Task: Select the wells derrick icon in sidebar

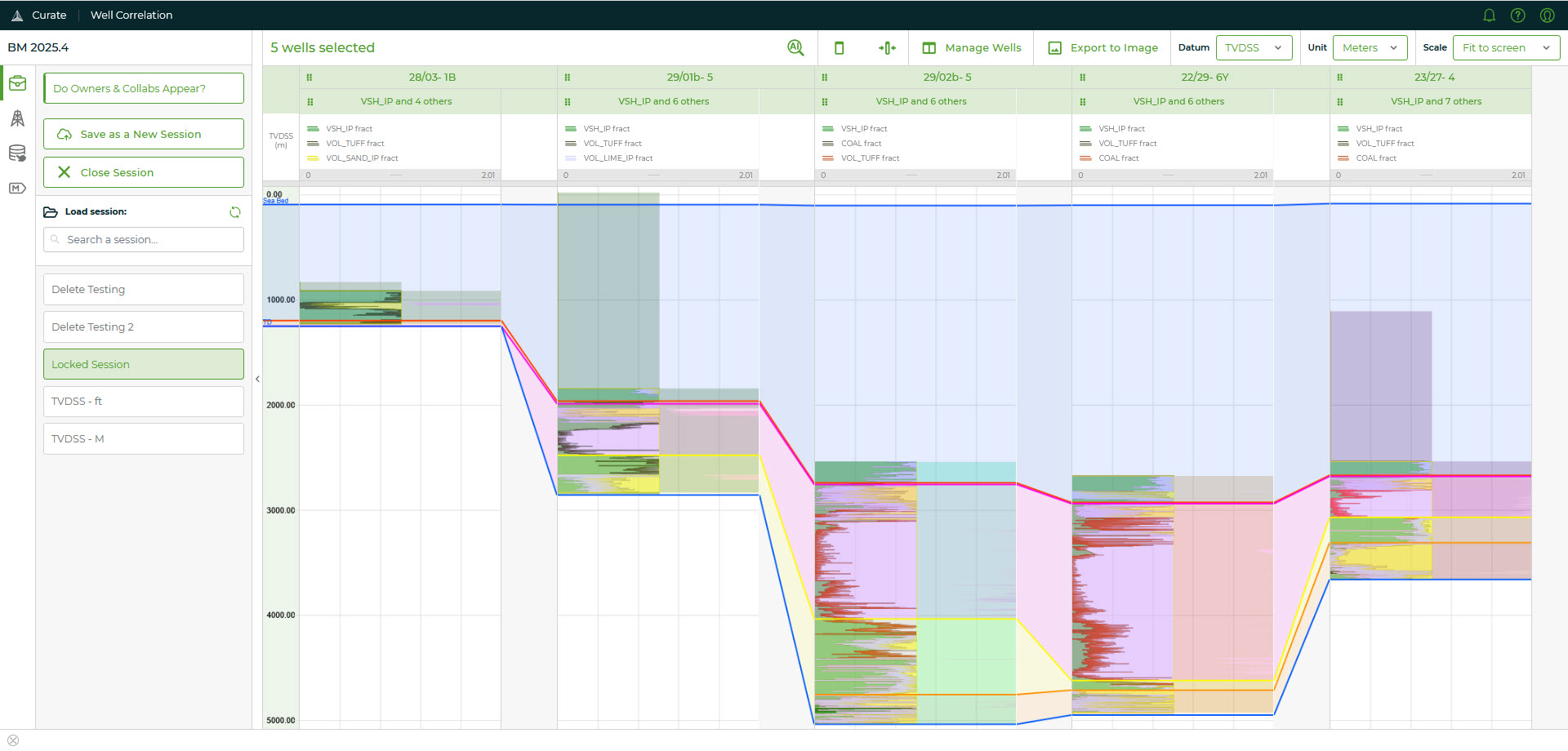Action: coord(17,119)
